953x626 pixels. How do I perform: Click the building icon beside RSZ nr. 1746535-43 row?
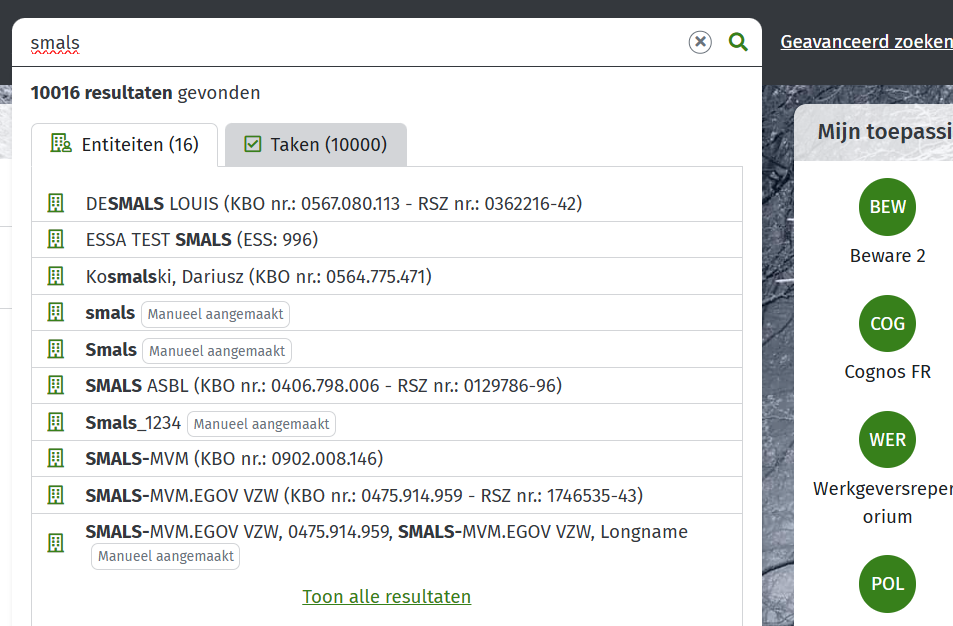[x=56, y=495]
